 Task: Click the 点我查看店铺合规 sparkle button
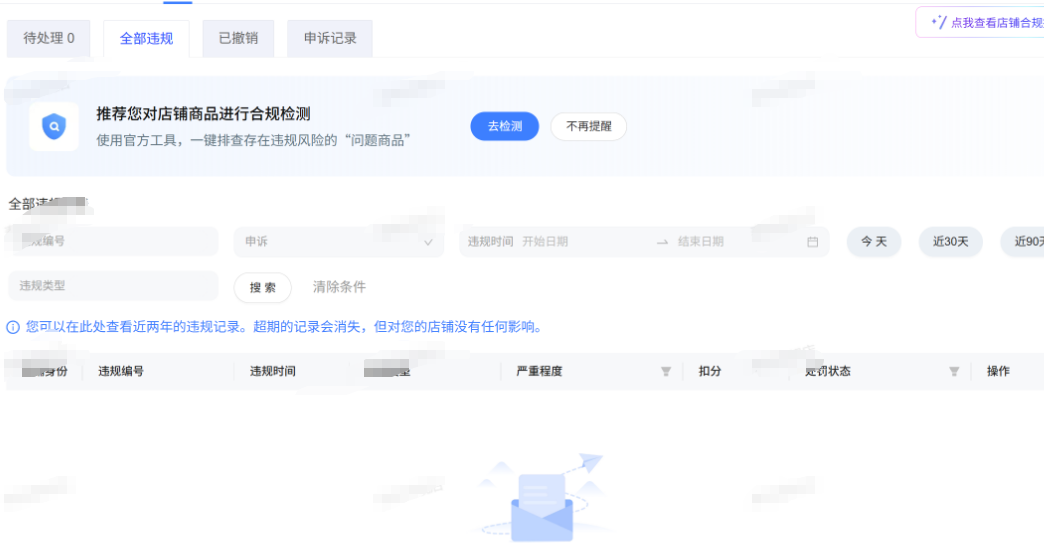click(980, 23)
